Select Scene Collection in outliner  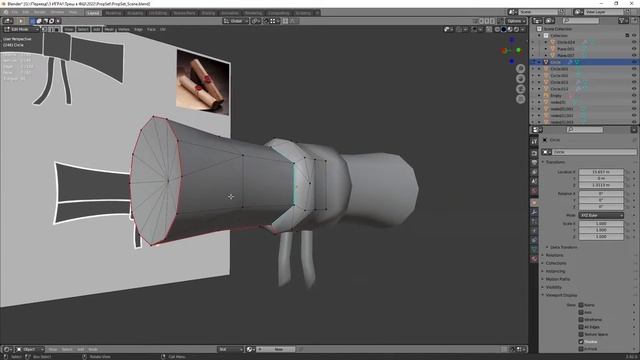558,29
